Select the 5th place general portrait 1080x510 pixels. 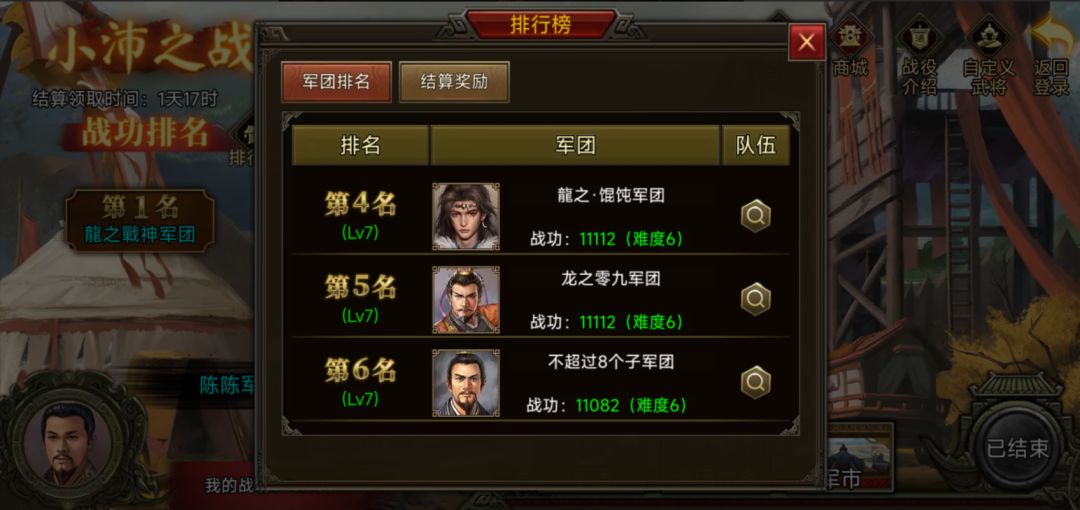pyautogui.click(x=466, y=300)
